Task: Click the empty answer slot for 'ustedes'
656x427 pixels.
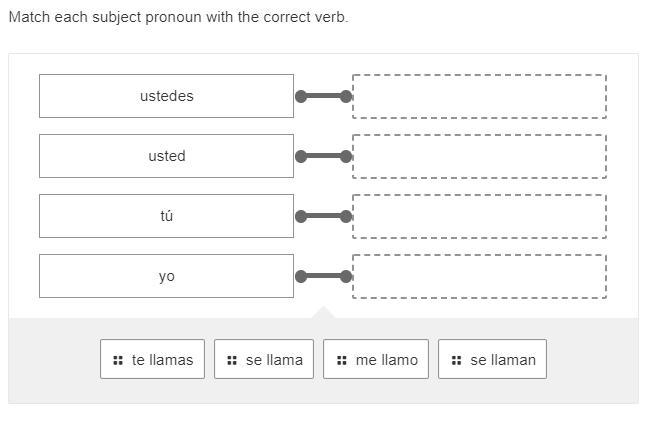Action: point(479,96)
